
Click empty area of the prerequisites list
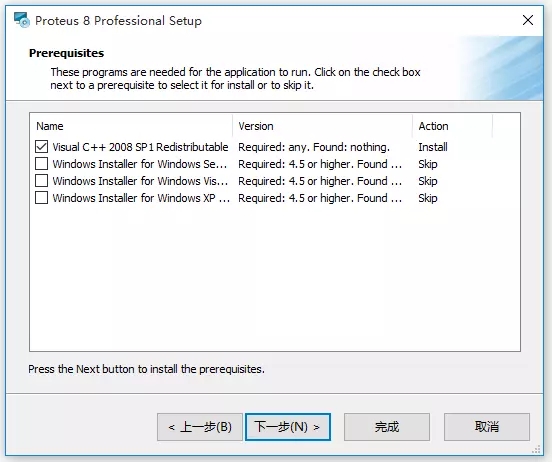click(x=275, y=278)
